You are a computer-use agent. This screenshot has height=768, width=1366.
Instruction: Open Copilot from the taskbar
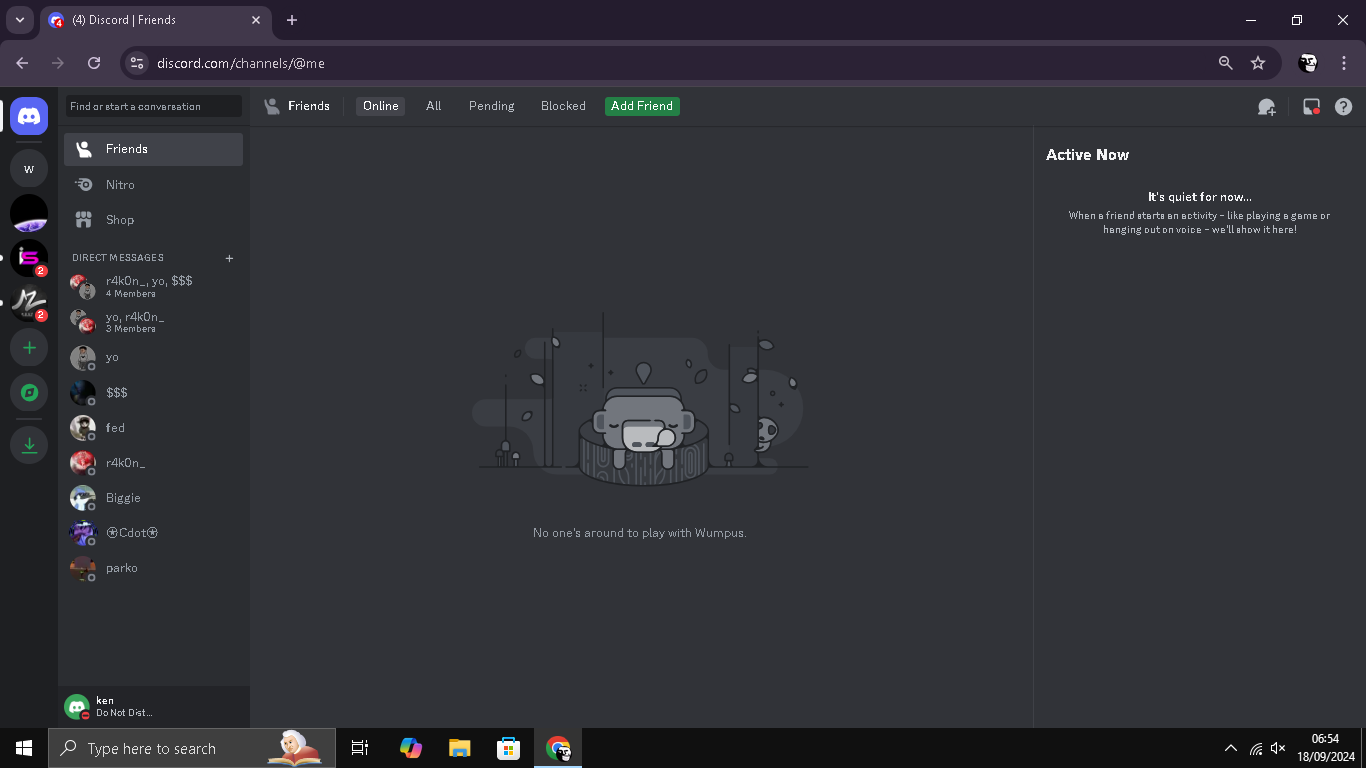410,748
